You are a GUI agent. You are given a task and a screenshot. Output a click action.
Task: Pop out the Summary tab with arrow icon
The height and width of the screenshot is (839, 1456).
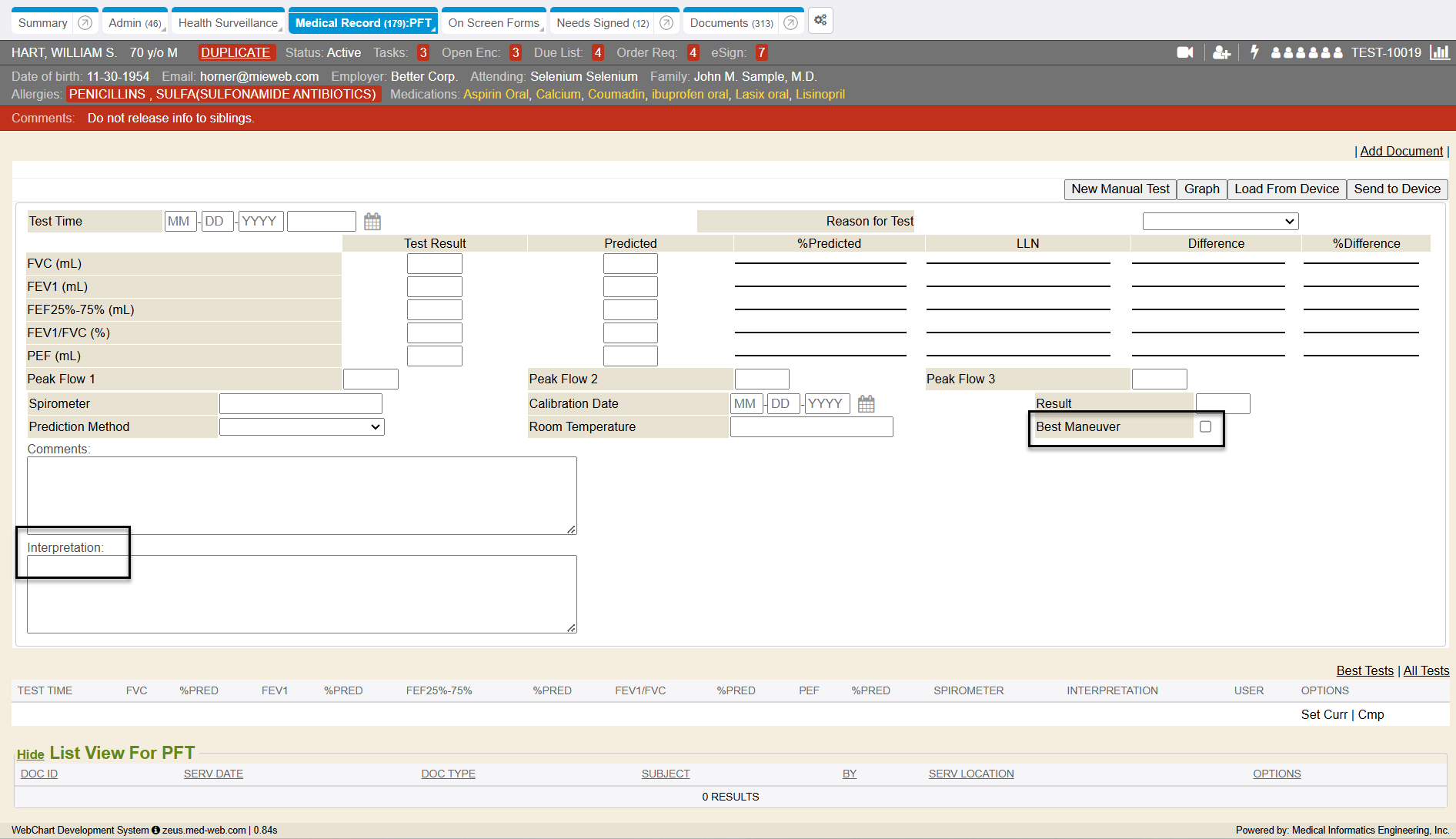coord(85,23)
